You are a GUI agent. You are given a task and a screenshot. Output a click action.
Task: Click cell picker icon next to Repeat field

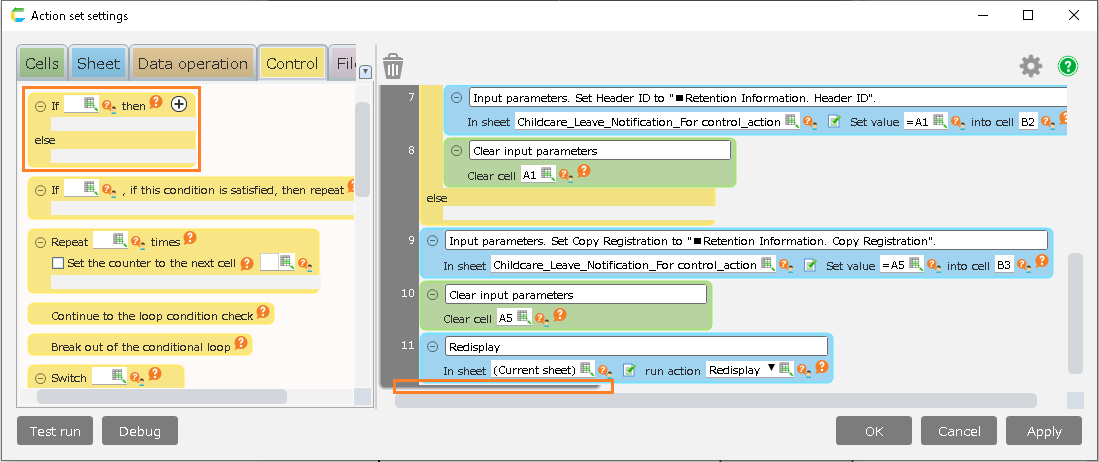(119, 241)
